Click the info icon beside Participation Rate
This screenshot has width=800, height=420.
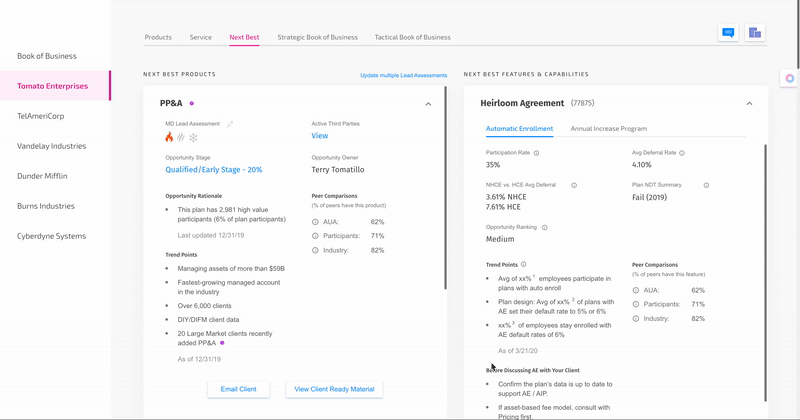[537, 153]
